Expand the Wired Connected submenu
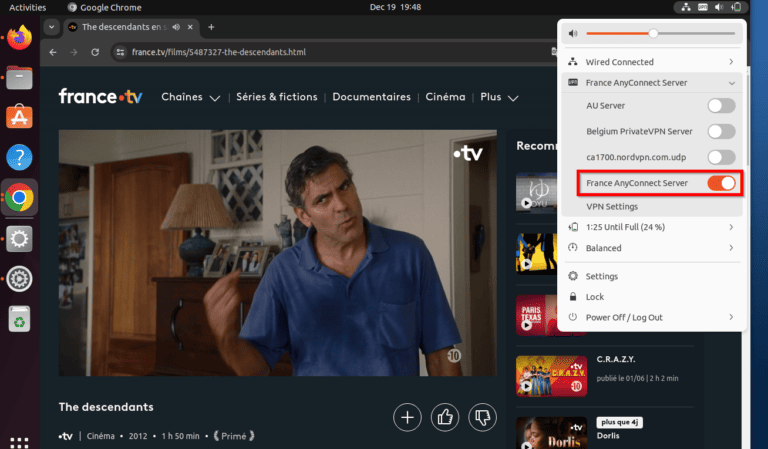768x449 pixels. [731, 62]
